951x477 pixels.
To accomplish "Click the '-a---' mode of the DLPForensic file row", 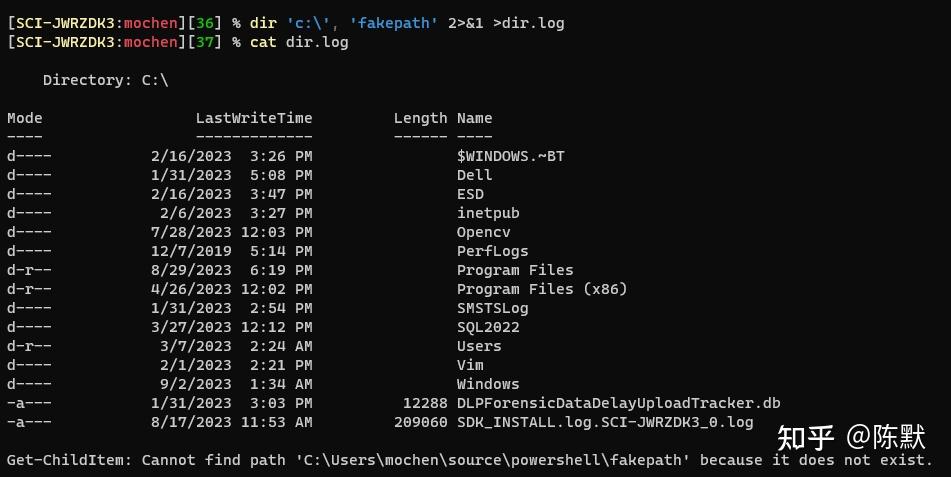I will tap(29, 403).
